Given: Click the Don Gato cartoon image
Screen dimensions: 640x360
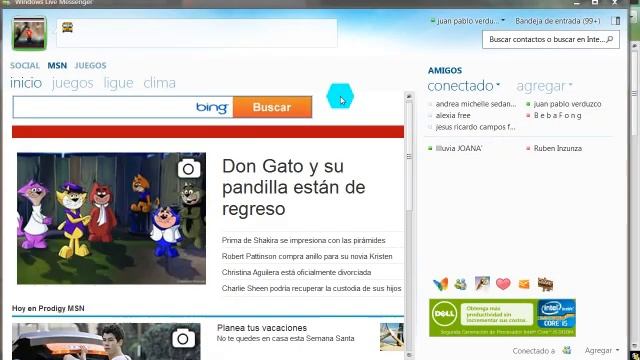Looking at the screenshot, I should coord(111,218).
